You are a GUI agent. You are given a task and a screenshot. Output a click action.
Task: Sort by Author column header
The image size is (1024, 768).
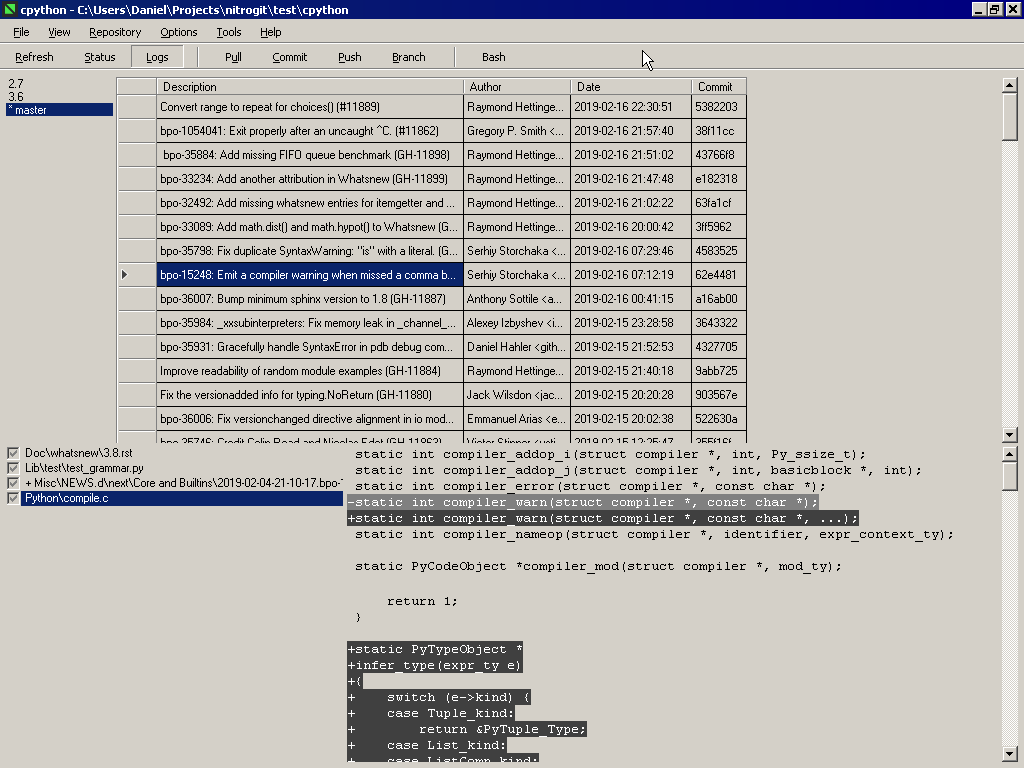517,86
